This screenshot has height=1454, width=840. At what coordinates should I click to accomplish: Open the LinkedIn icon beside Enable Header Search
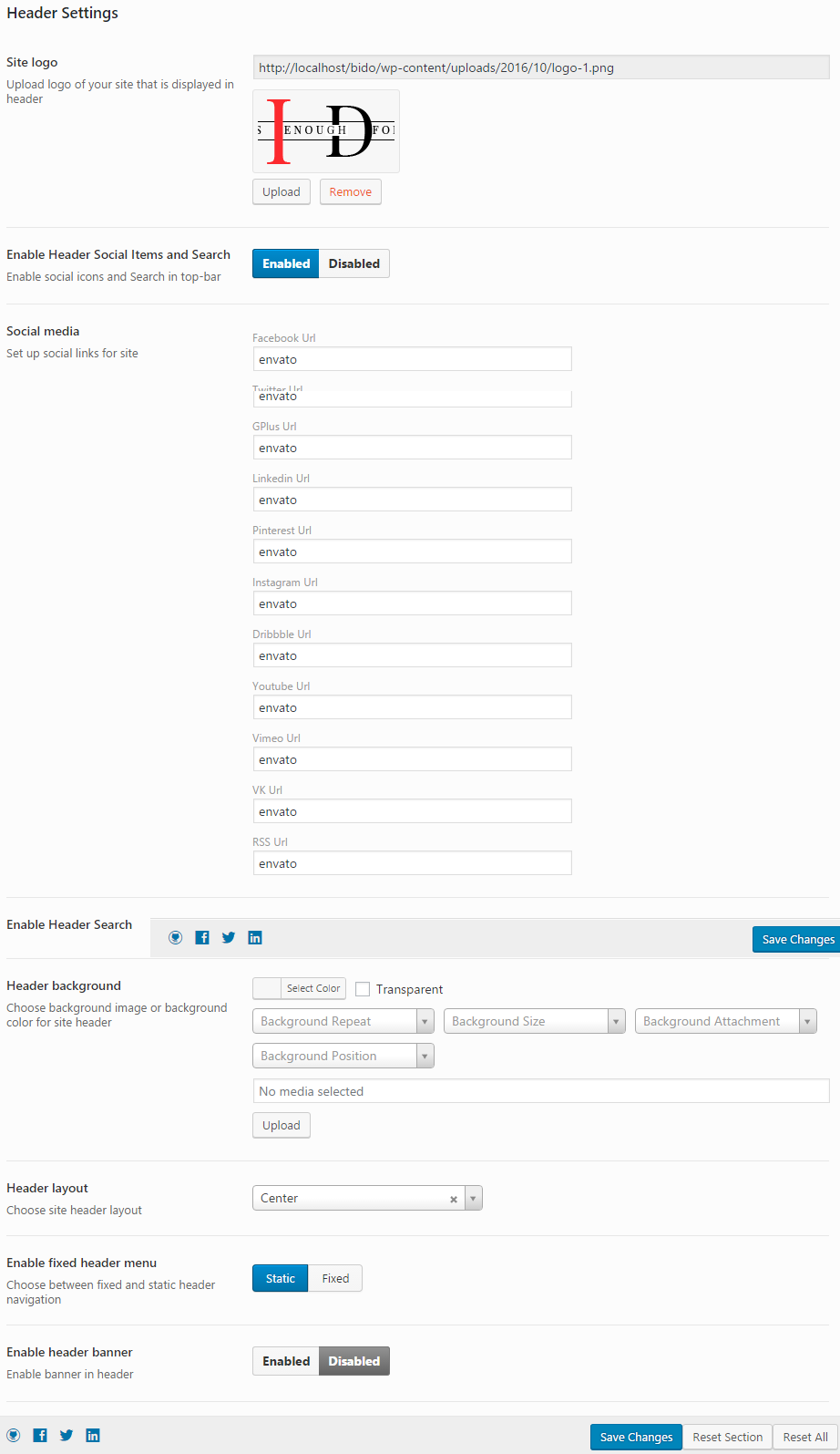click(x=255, y=937)
